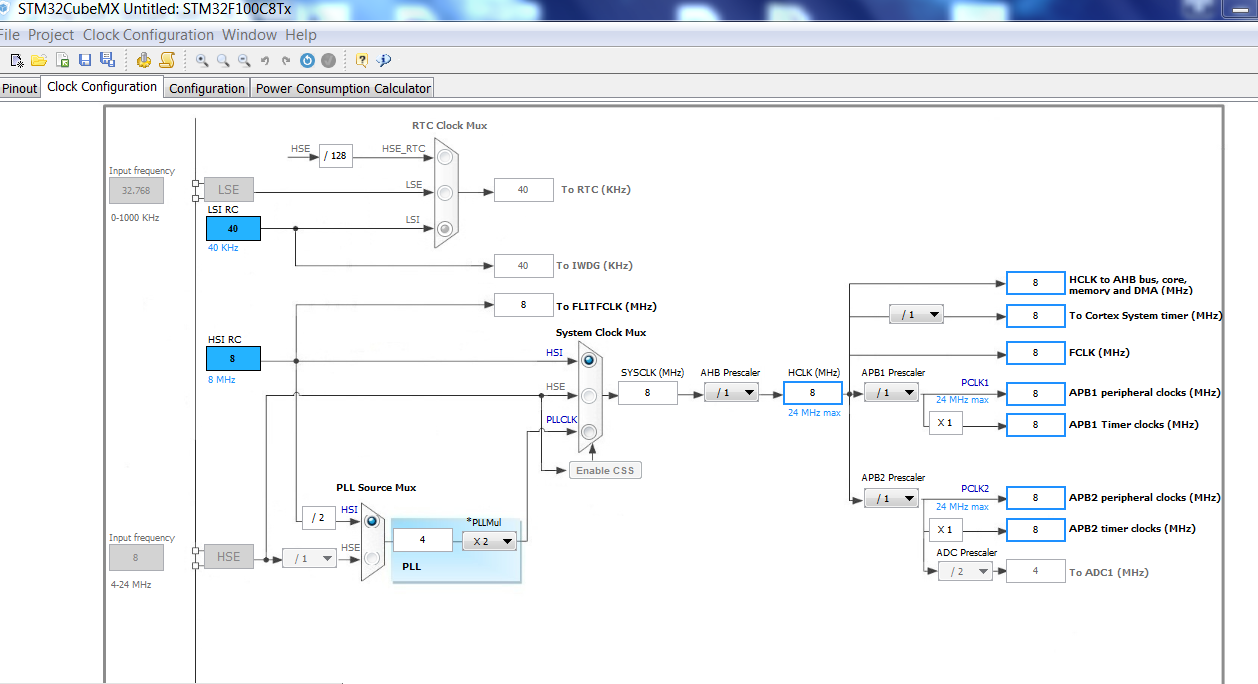Click the HCLK to AHB bus value field
1258x684 pixels.
click(x=1036, y=283)
